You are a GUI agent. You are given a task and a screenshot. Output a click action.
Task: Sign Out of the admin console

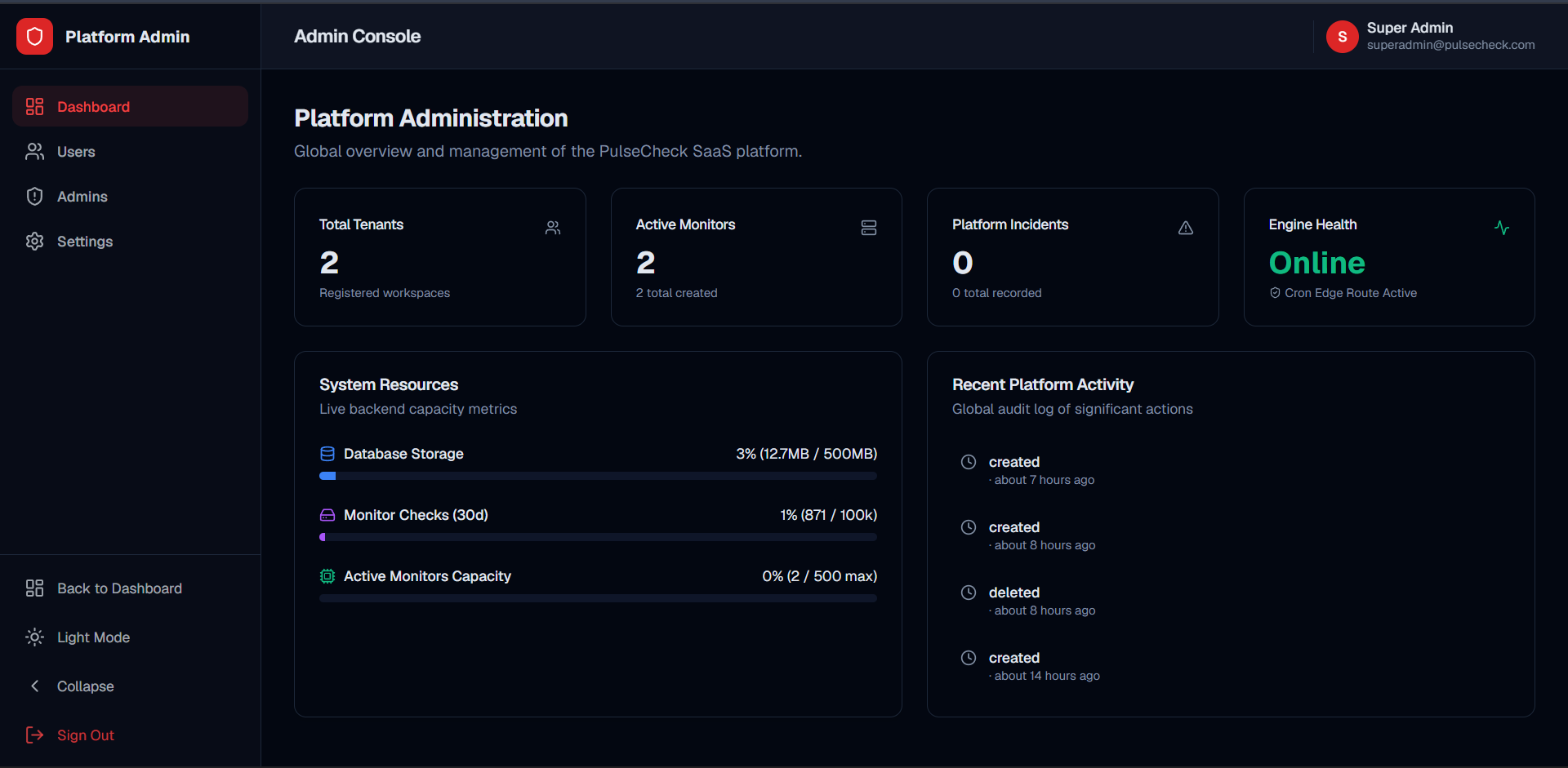tap(130, 735)
